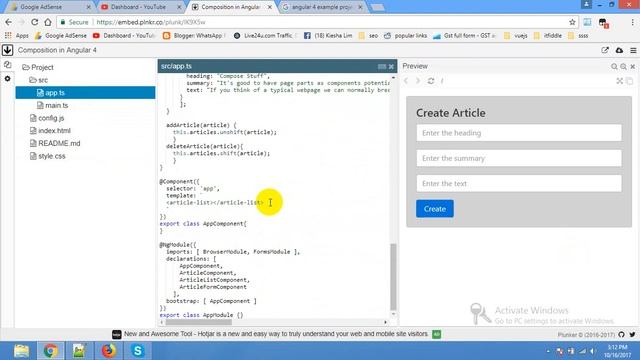Open Blogger WhatsApp bookmark

pos(193,36)
